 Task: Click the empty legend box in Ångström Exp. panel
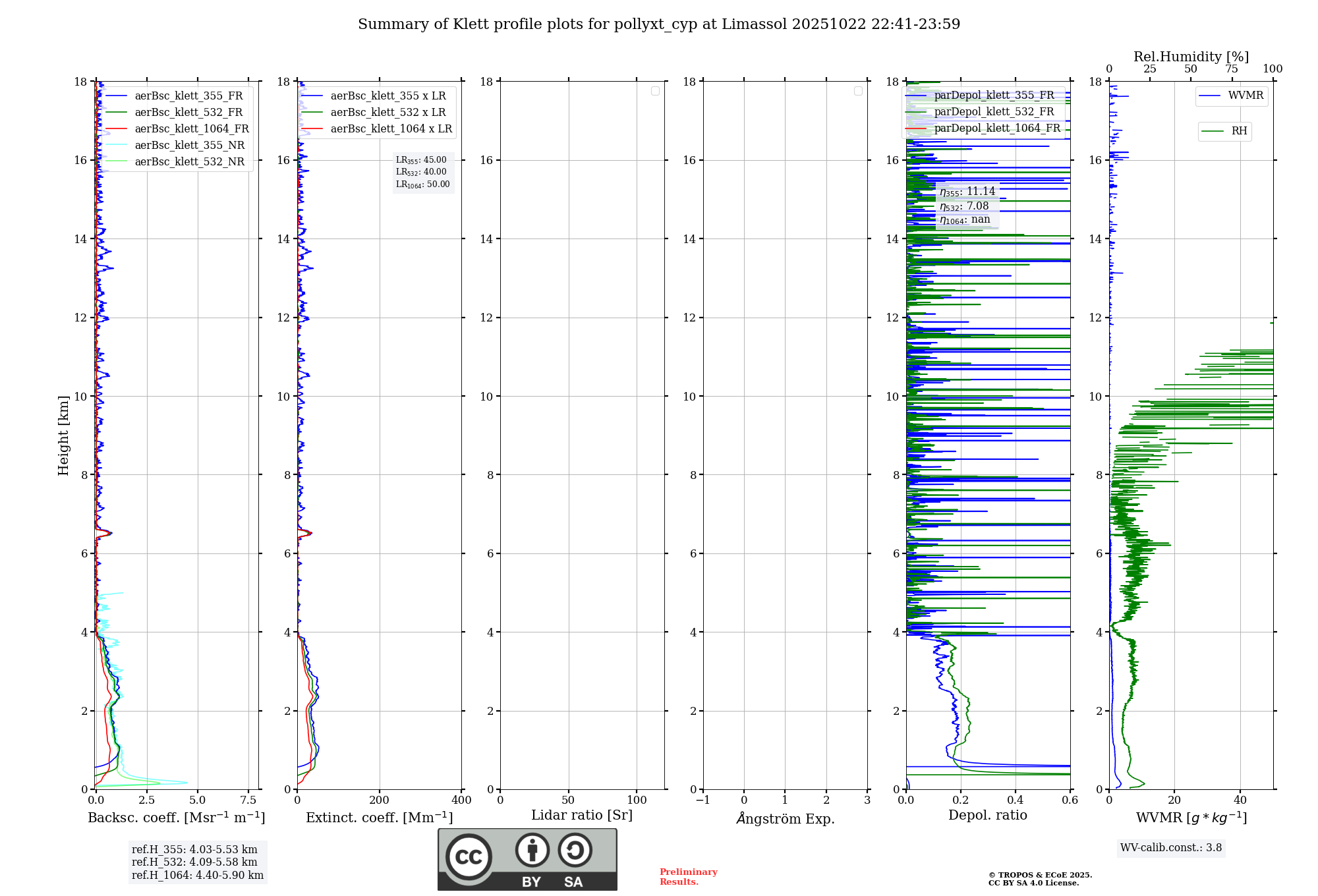[858, 91]
